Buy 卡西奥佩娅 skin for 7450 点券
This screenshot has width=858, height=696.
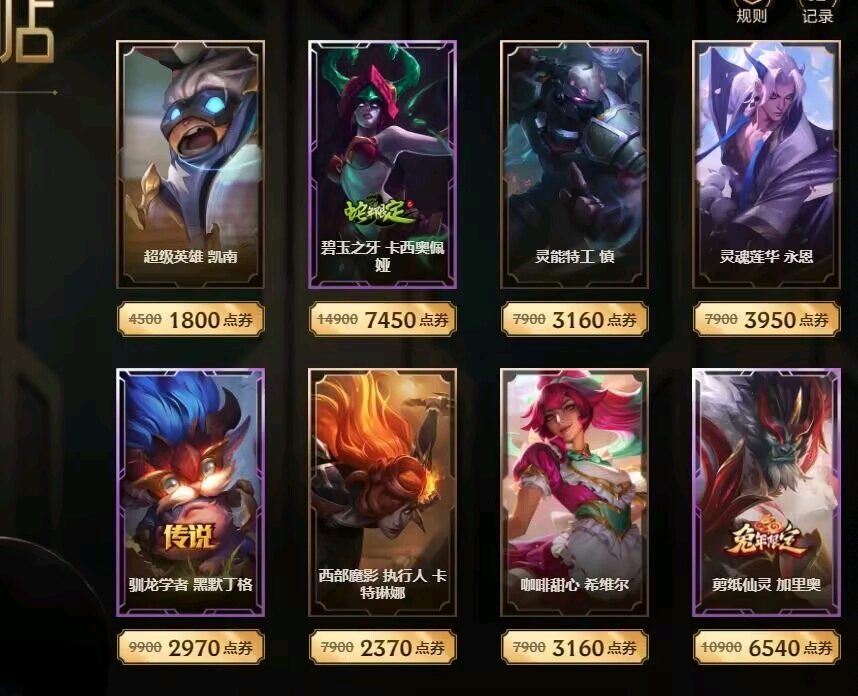click(x=382, y=319)
